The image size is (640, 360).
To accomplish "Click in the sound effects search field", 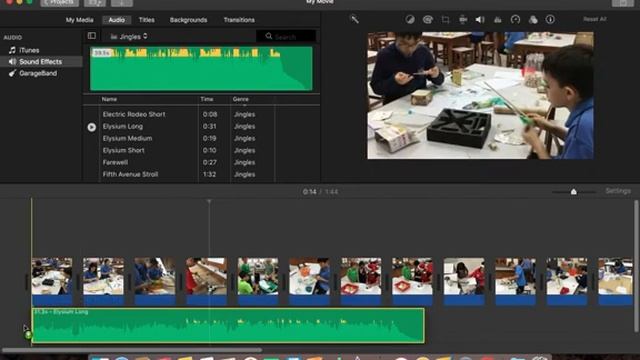I will (286, 36).
